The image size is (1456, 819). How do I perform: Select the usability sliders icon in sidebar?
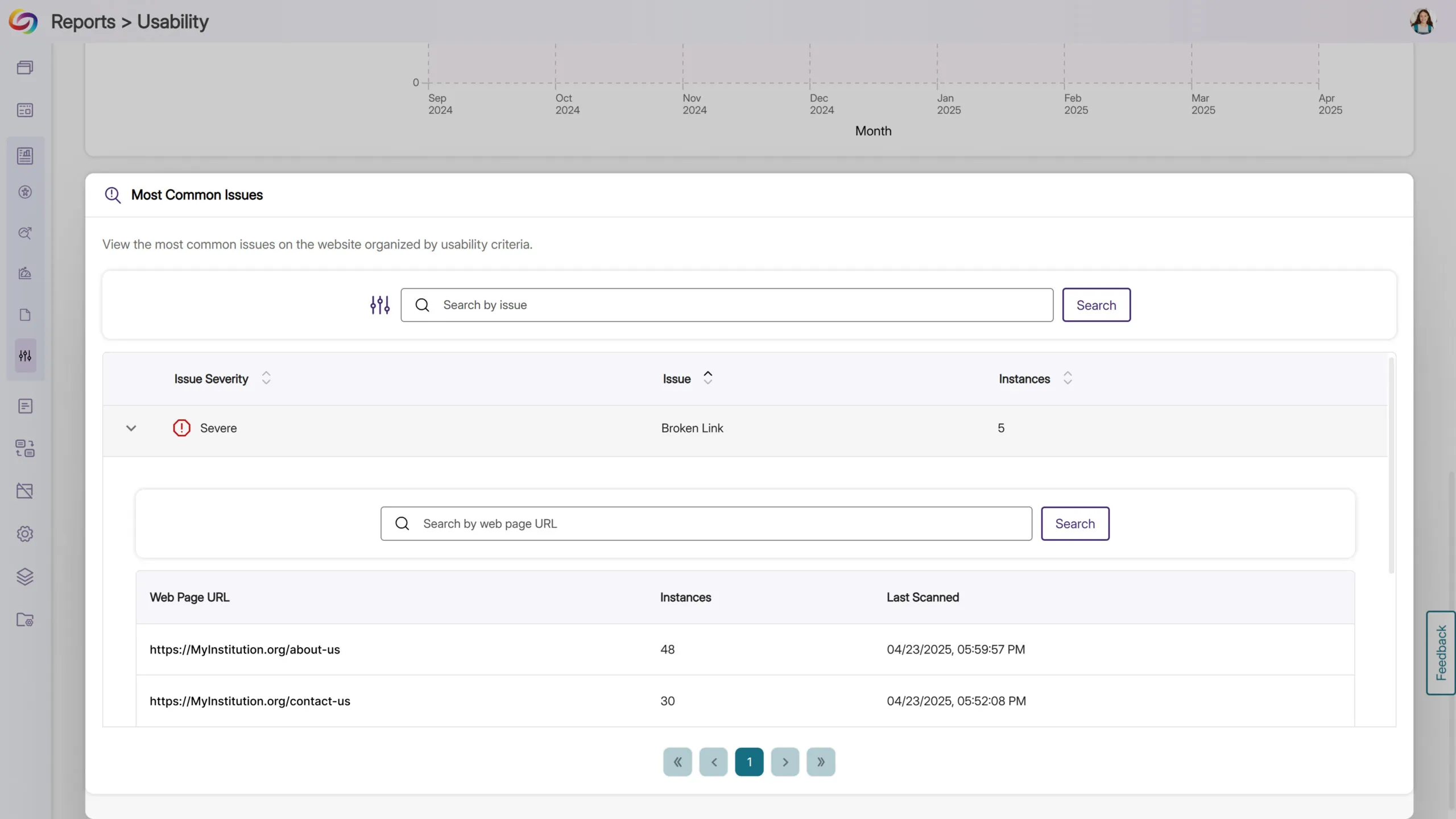[25, 356]
